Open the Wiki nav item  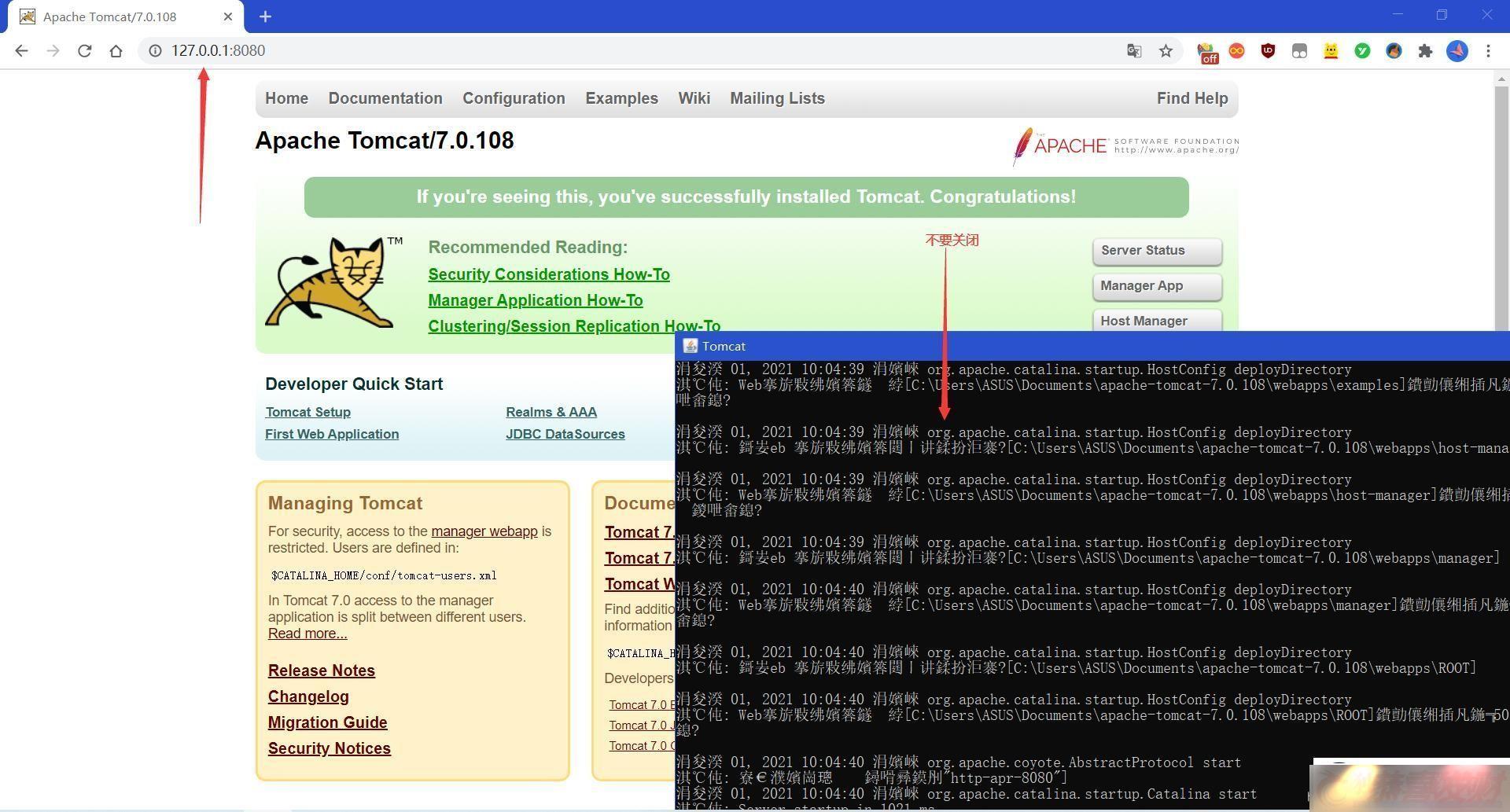(694, 98)
